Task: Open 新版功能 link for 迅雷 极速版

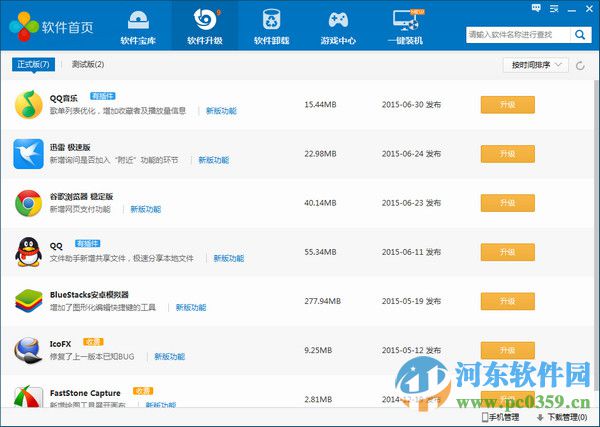Action: tap(214, 160)
